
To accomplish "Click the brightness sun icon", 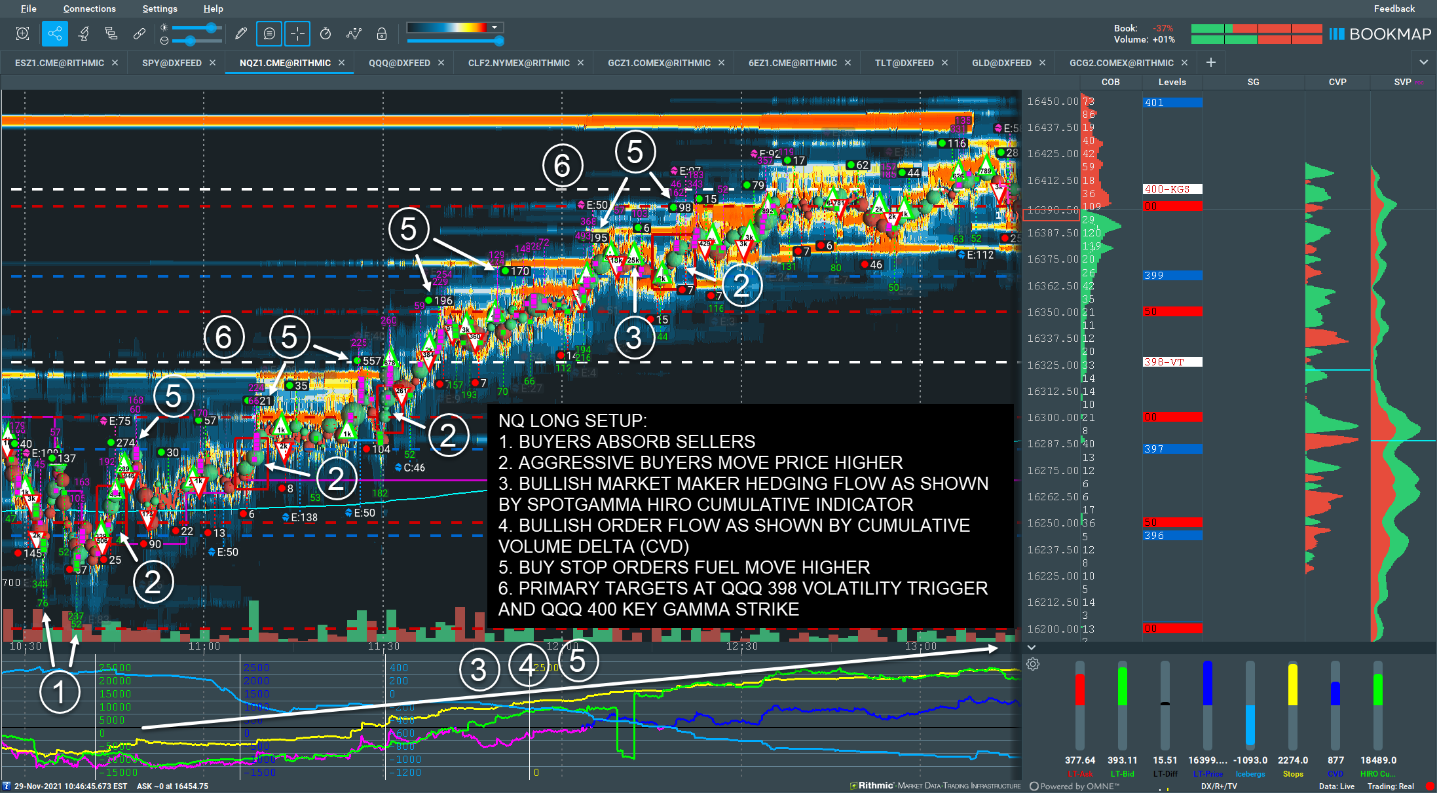I will pos(165,28).
